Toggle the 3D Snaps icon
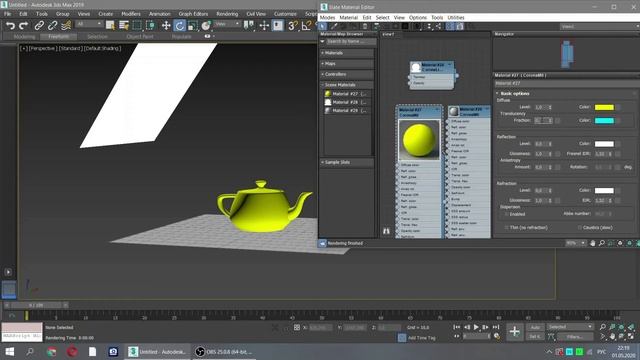This screenshot has height=360, width=640. pos(292,26)
